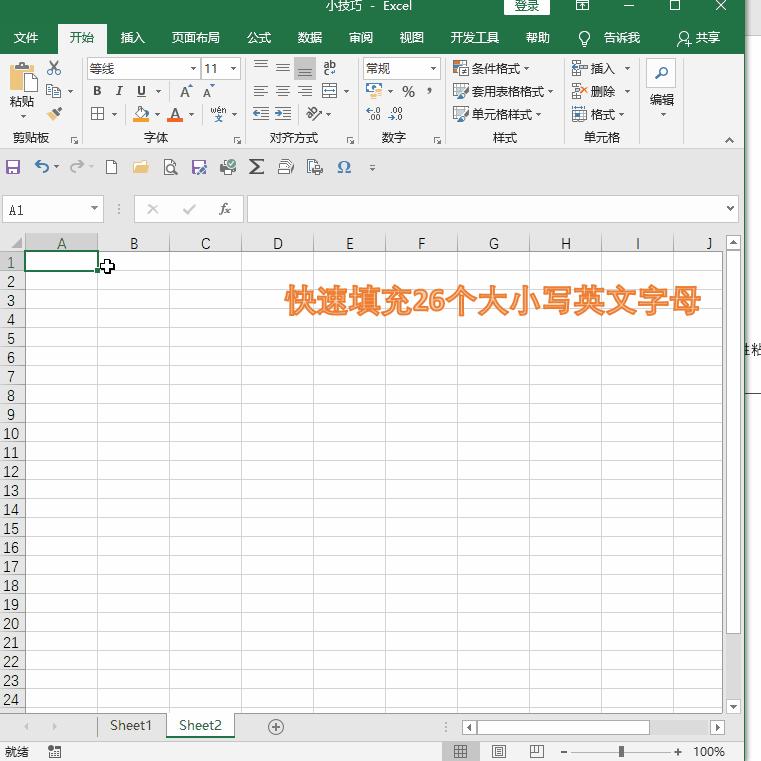Switch to 数据 data tab
The width and height of the screenshot is (761, 761).
(310, 38)
